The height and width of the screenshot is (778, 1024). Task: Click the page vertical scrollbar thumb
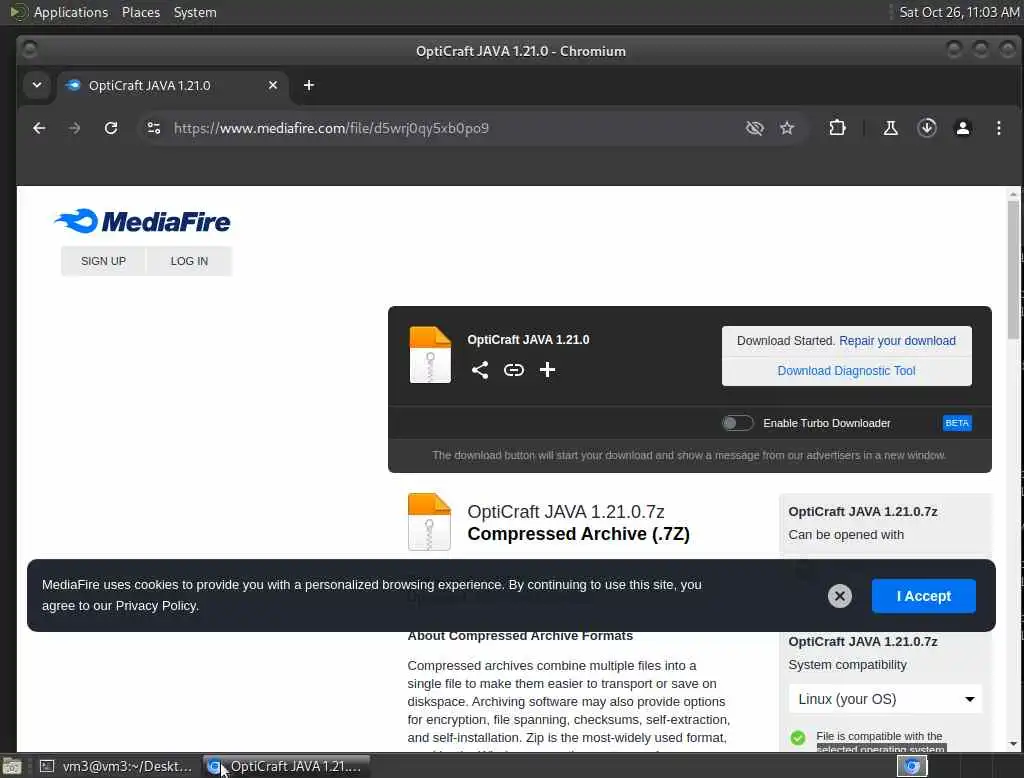pyautogui.click(x=1013, y=269)
